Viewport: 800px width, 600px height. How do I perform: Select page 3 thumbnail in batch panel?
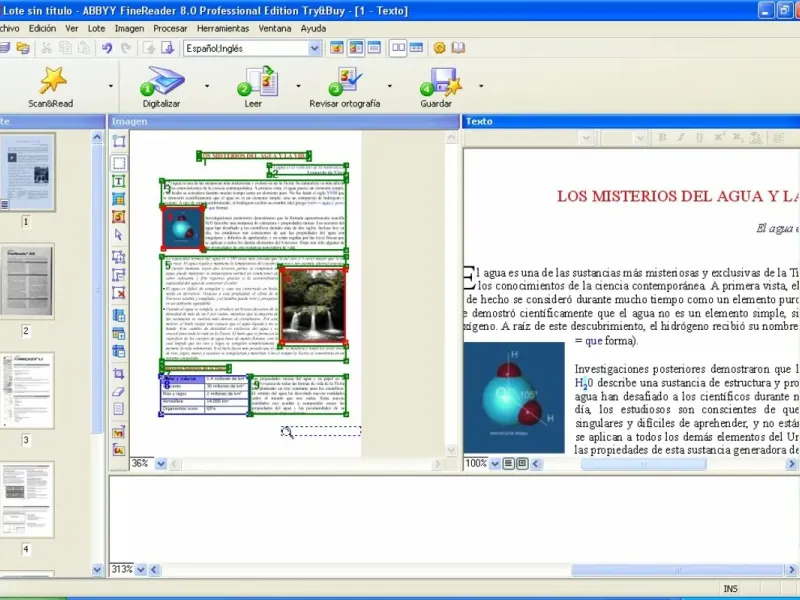pos(27,390)
